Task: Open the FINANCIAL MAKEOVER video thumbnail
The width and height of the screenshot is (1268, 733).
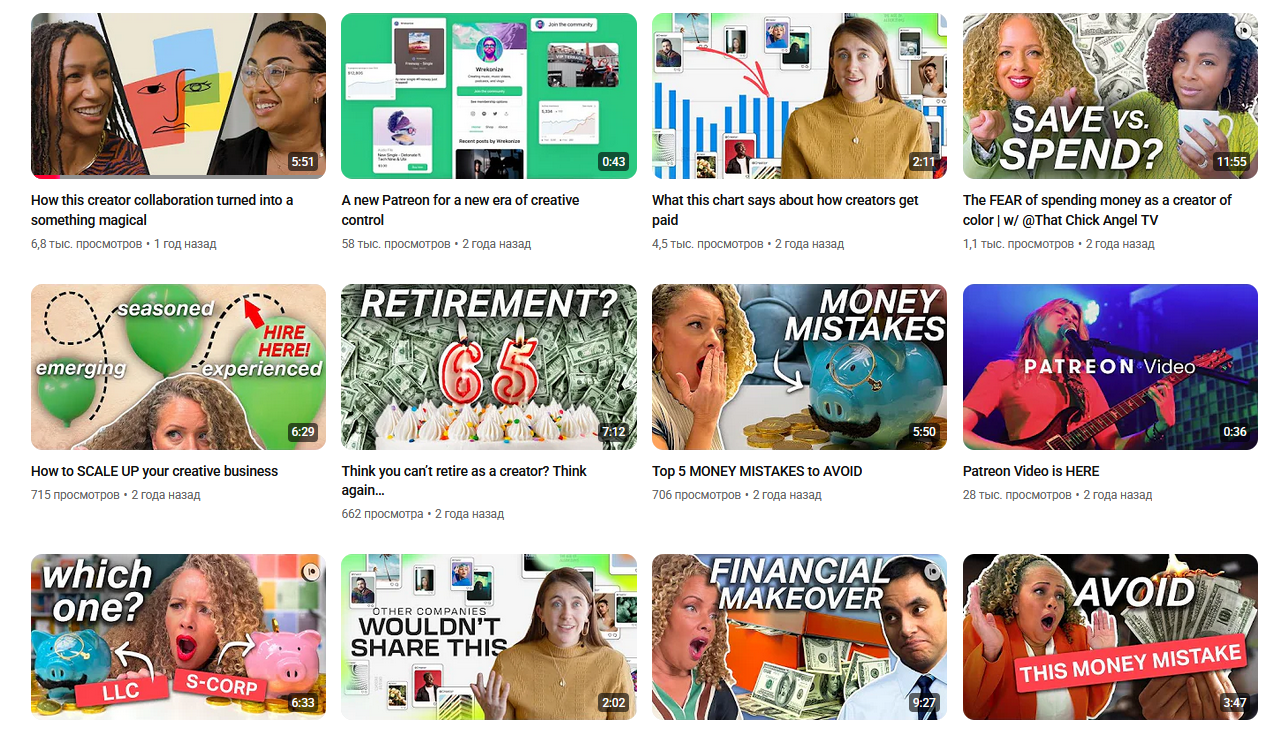Action: [799, 637]
